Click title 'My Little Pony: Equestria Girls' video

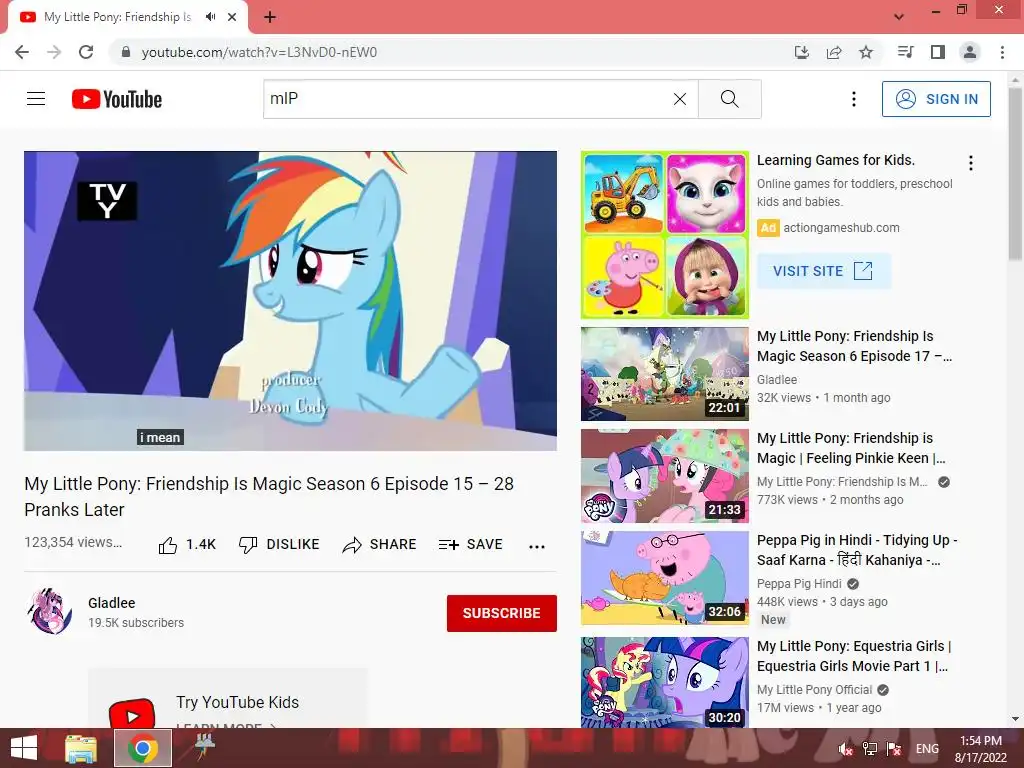[854, 656]
